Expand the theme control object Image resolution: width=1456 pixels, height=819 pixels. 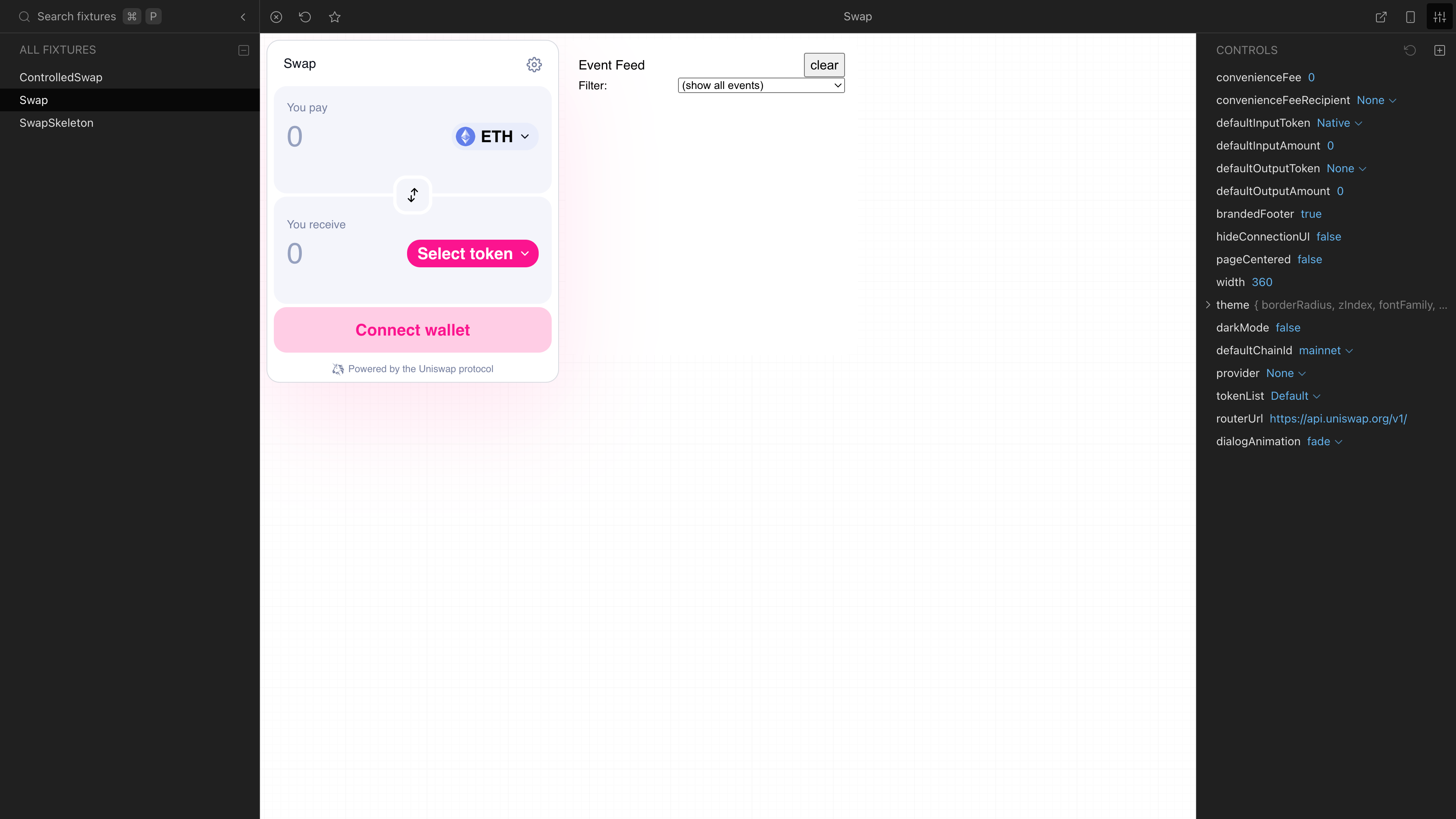[1208, 305]
